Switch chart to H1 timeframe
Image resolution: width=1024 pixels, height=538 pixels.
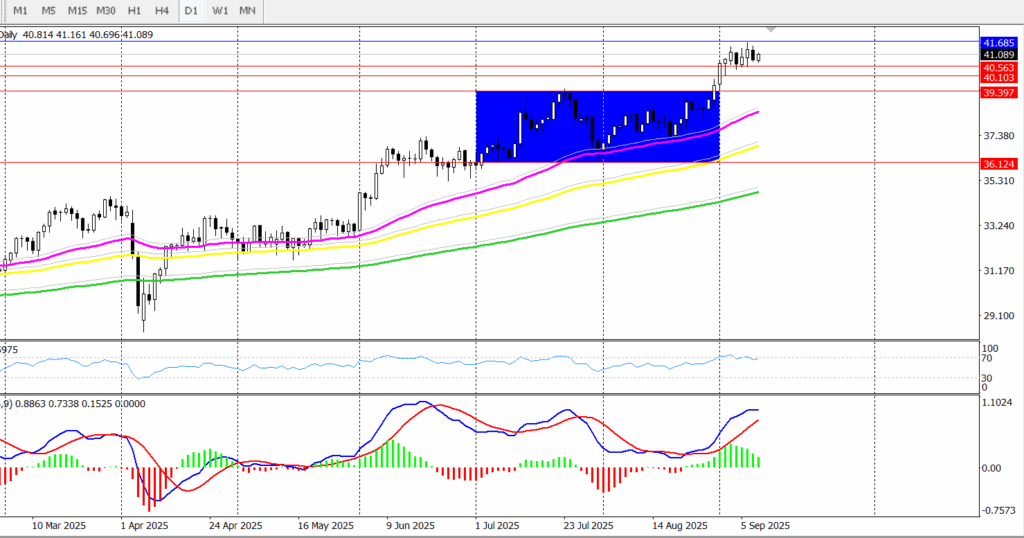coord(134,10)
